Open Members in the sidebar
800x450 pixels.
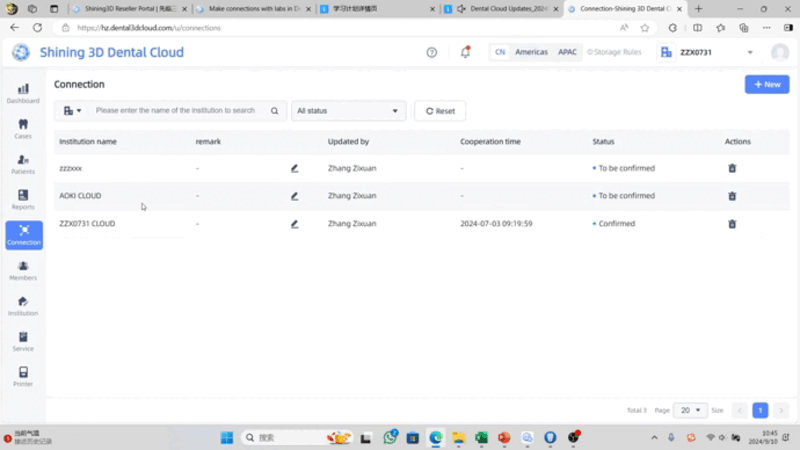pos(23,270)
